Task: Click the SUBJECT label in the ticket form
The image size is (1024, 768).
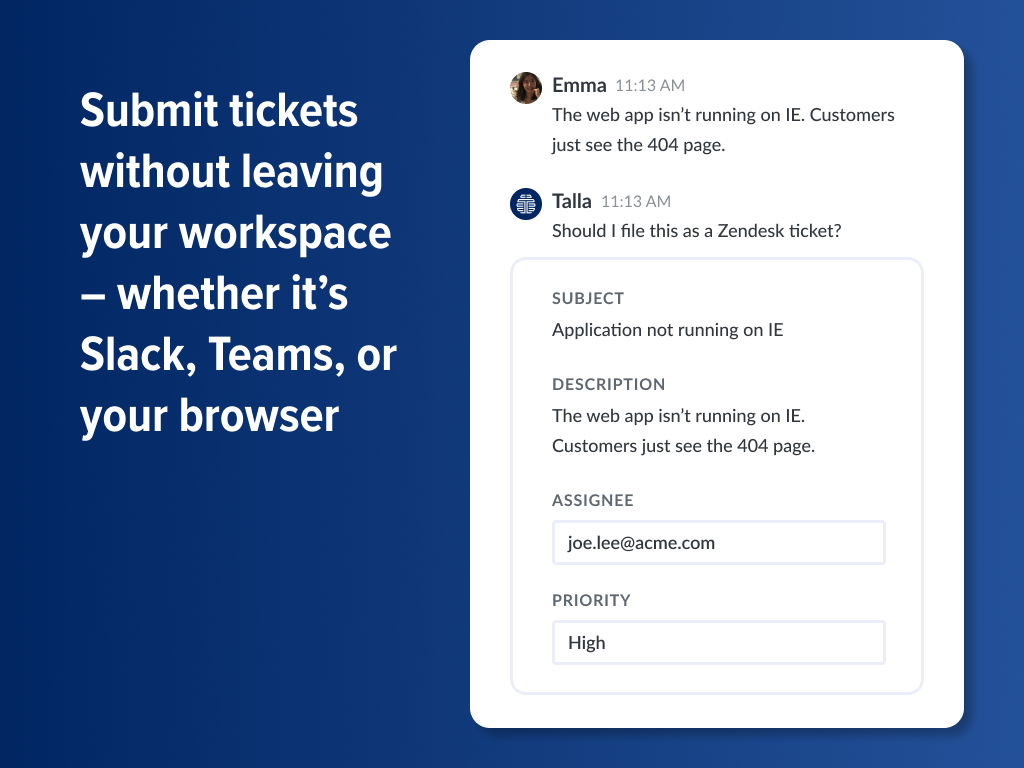Action: click(588, 298)
